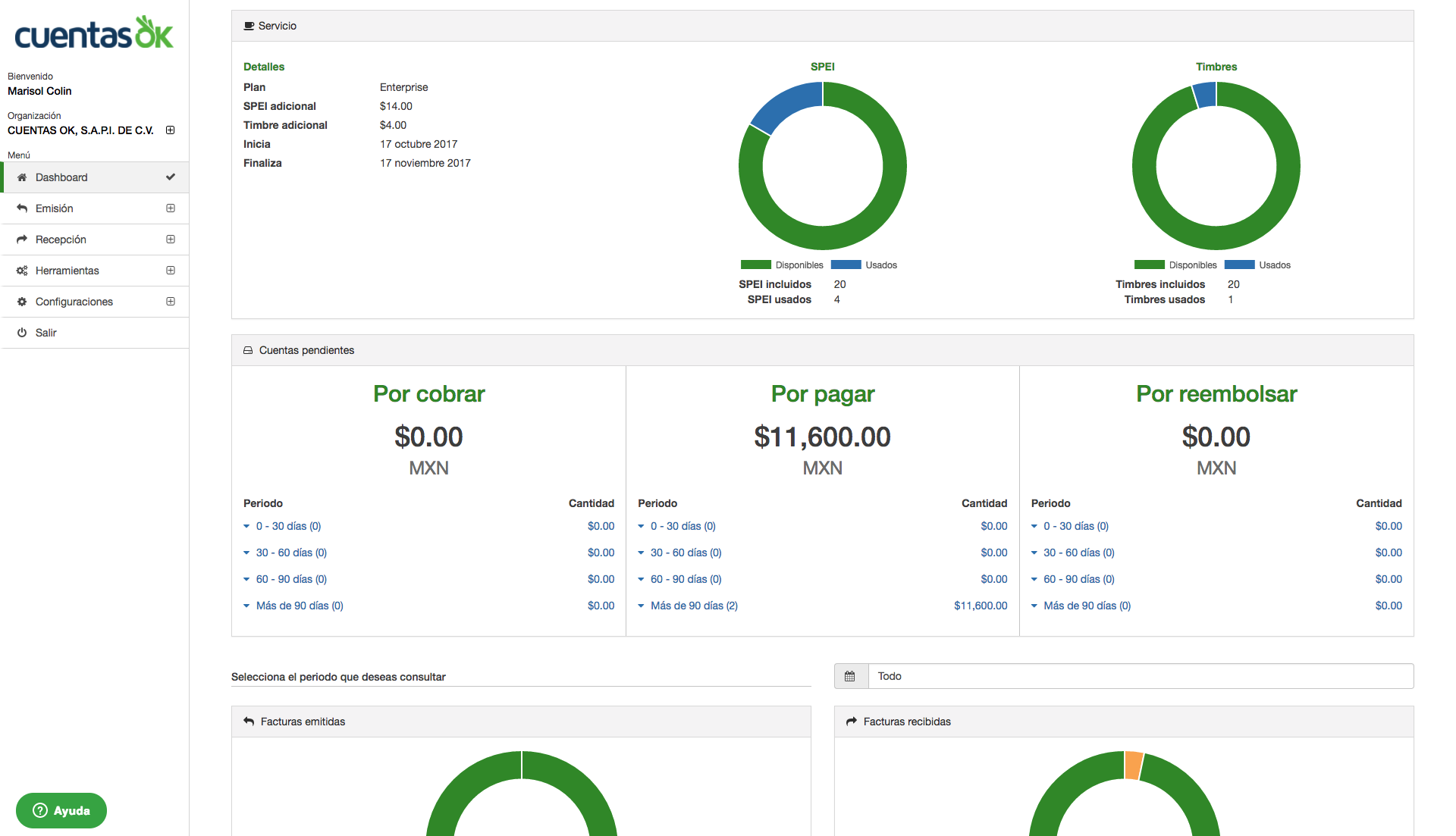Open the Configuraciones menu item
Image resolution: width=1456 pixels, height=836 pixels.
click(96, 302)
